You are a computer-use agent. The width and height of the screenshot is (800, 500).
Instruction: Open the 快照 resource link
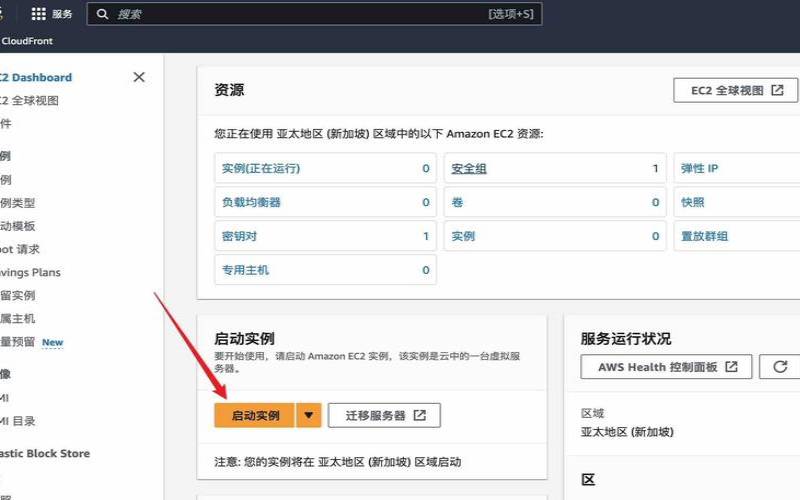[692, 203]
